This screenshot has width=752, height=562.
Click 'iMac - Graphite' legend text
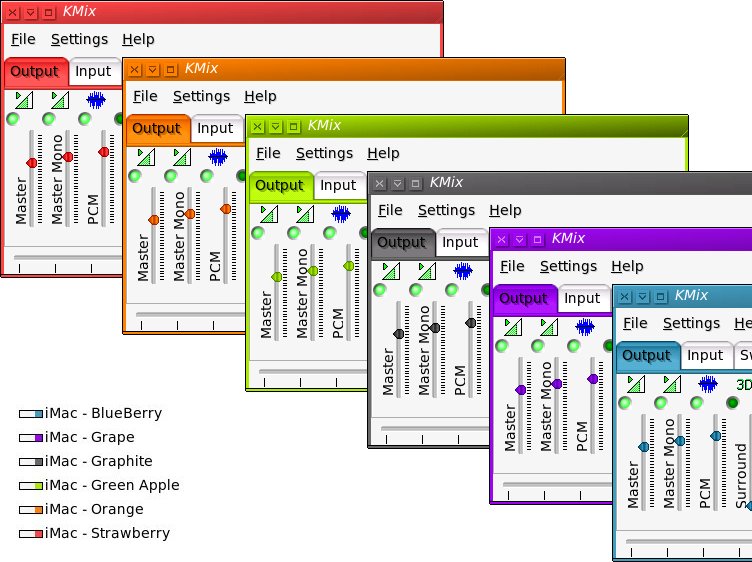coord(99,461)
